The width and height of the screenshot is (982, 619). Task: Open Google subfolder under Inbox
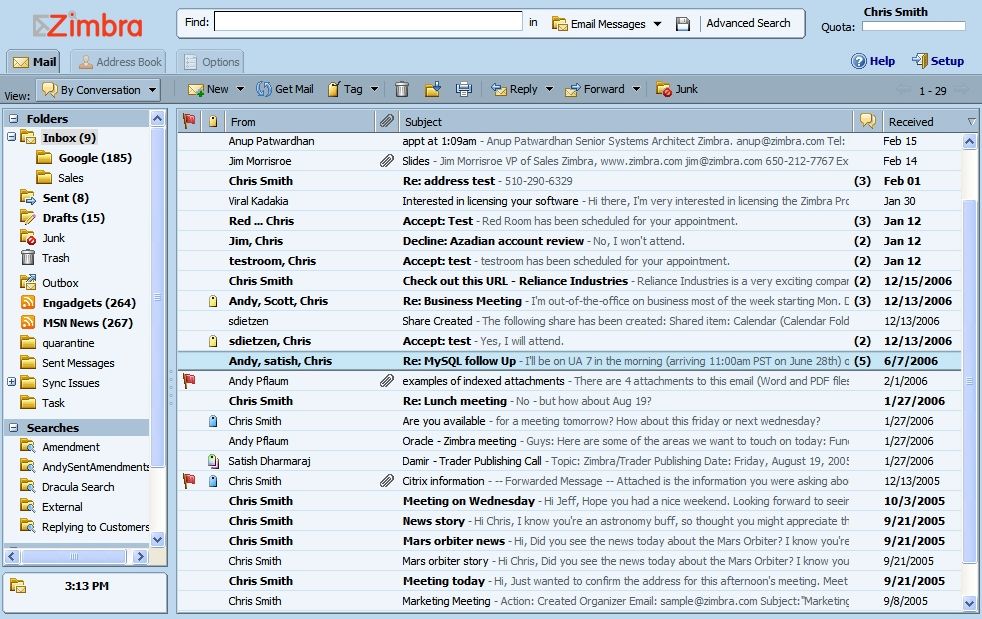coord(84,158)
